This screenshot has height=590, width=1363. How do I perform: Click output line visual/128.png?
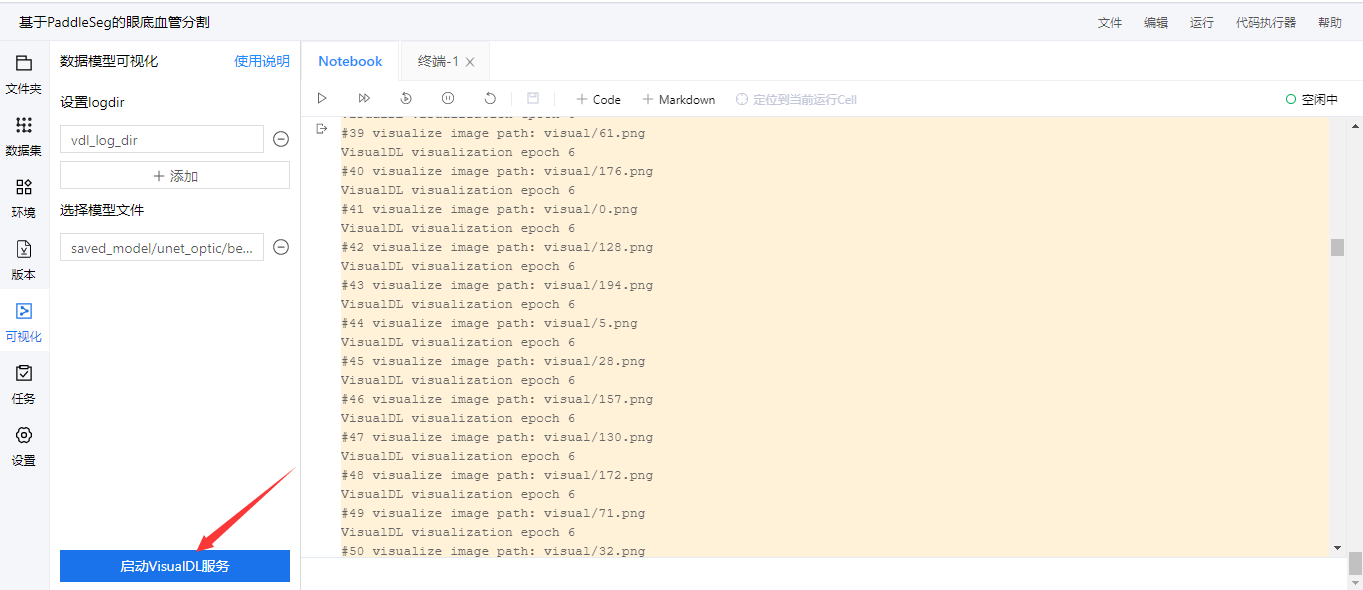(497, 247)
